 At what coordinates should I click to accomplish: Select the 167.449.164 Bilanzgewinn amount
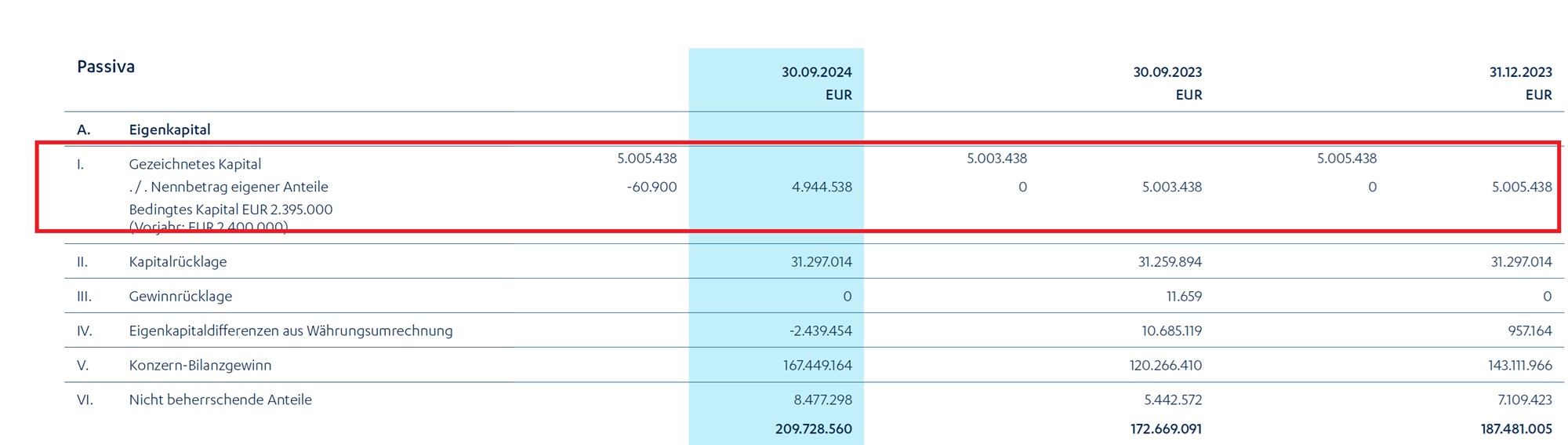tap(817, 365)
